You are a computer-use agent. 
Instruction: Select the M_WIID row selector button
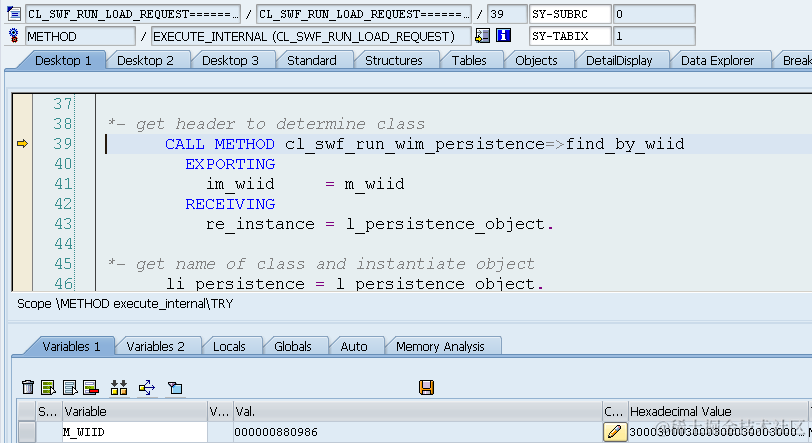pos(26,432)
